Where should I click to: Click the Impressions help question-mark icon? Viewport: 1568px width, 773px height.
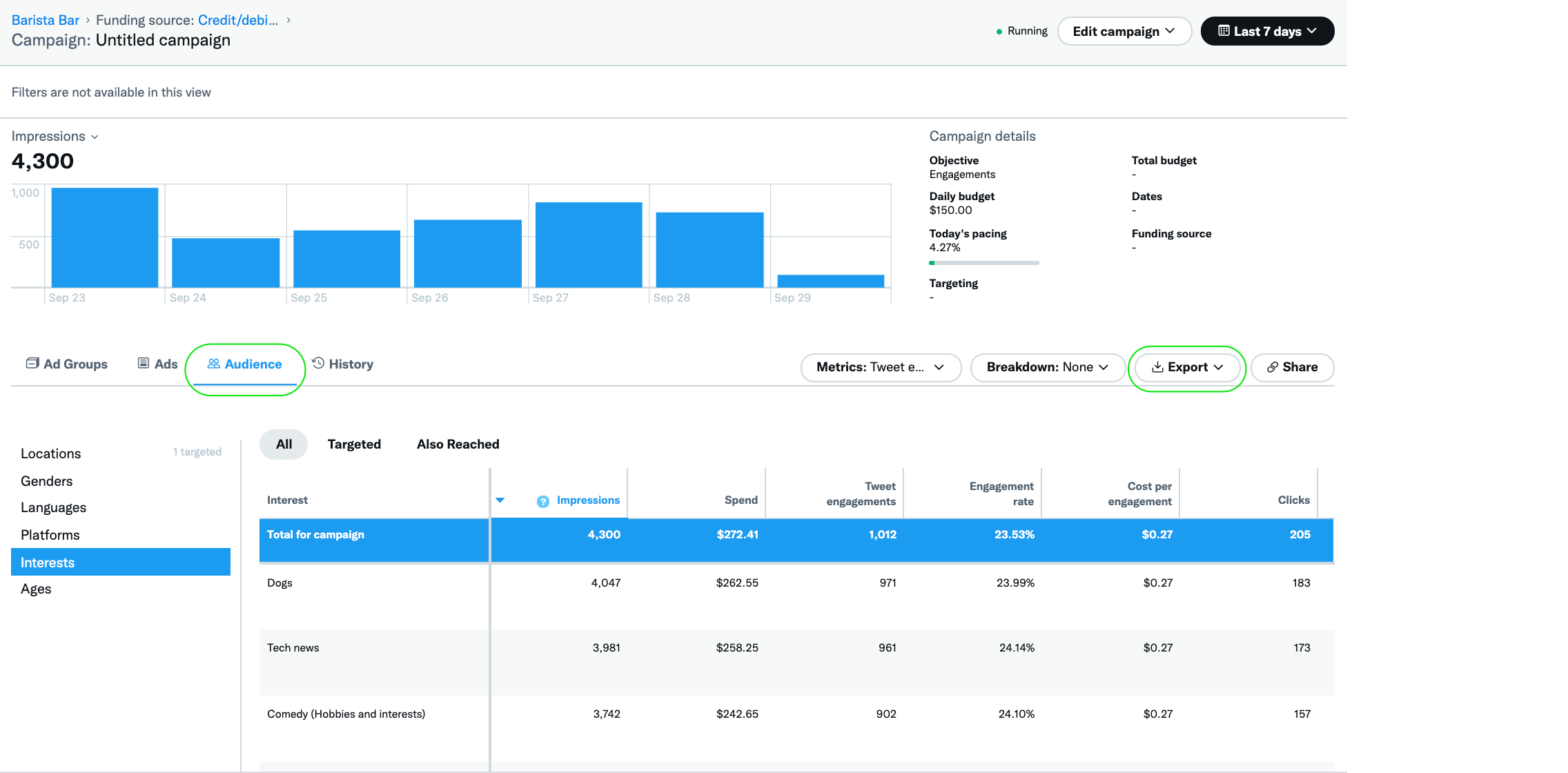tap(543, 502)
